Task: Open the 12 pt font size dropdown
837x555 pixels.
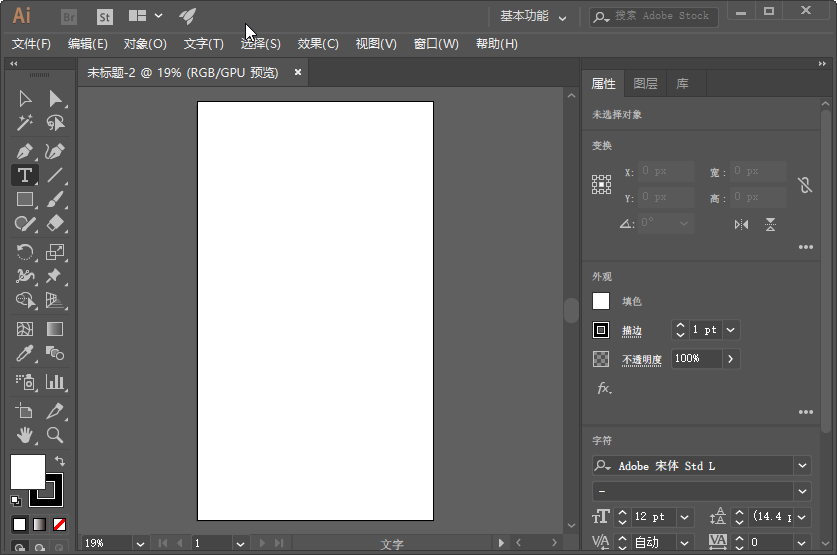Action: (x=684, y=517)
